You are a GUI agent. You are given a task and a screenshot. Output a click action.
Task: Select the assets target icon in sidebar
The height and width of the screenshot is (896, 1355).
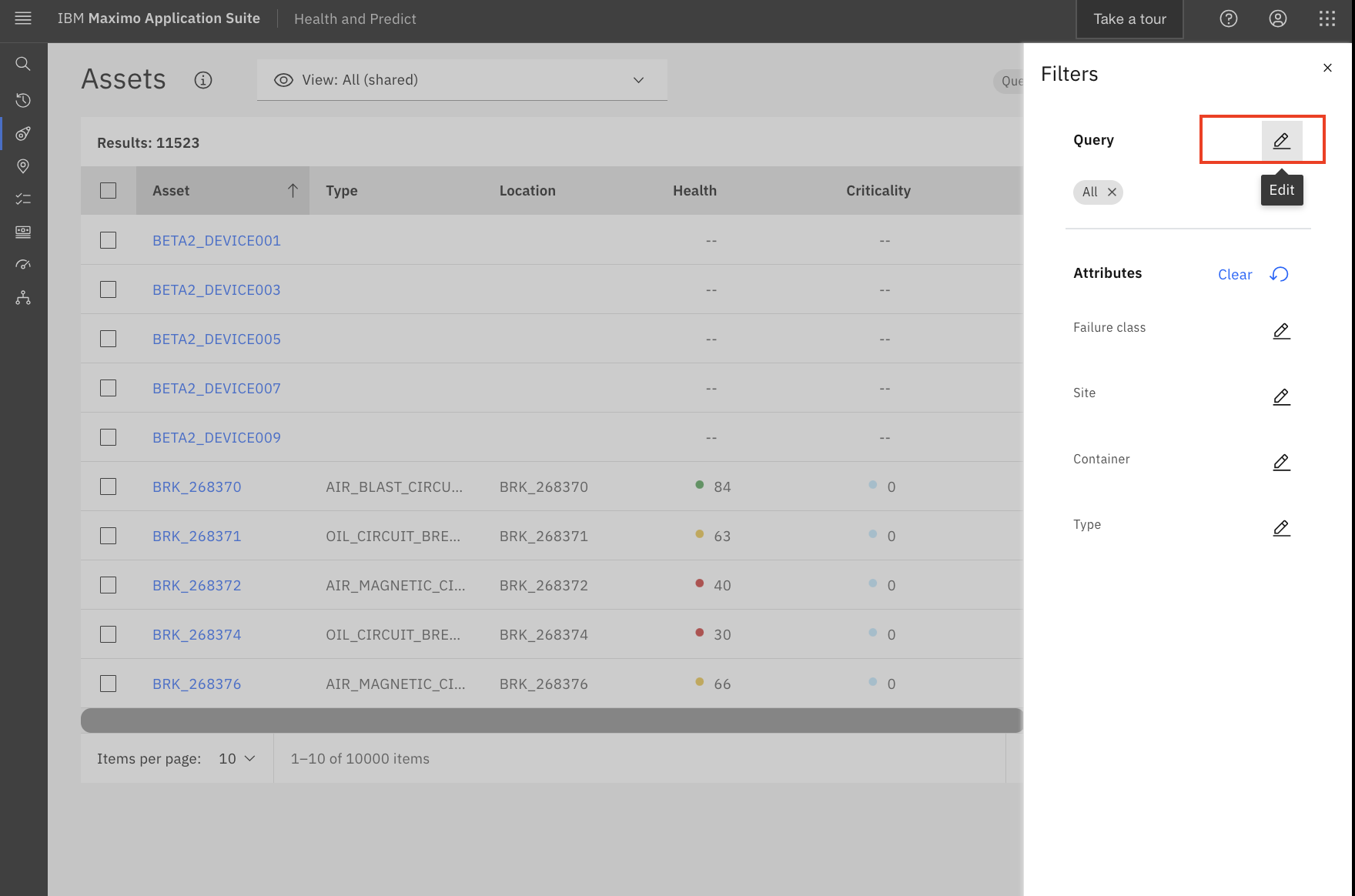tap(23, 133)
